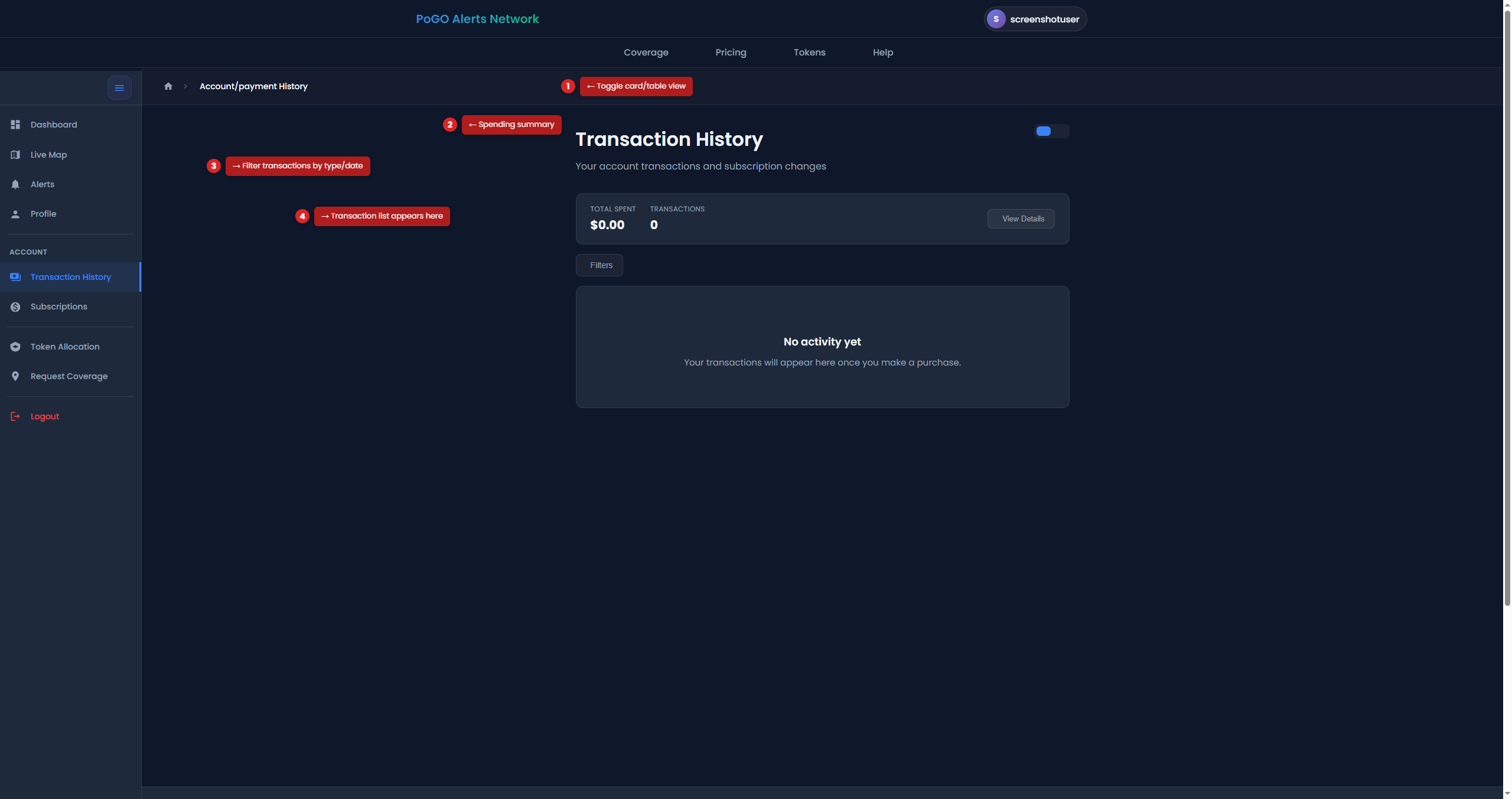This screenshot has height=799, width=1512.
Task: Select Alerts in the sidebar
Action: coord(70,184)
